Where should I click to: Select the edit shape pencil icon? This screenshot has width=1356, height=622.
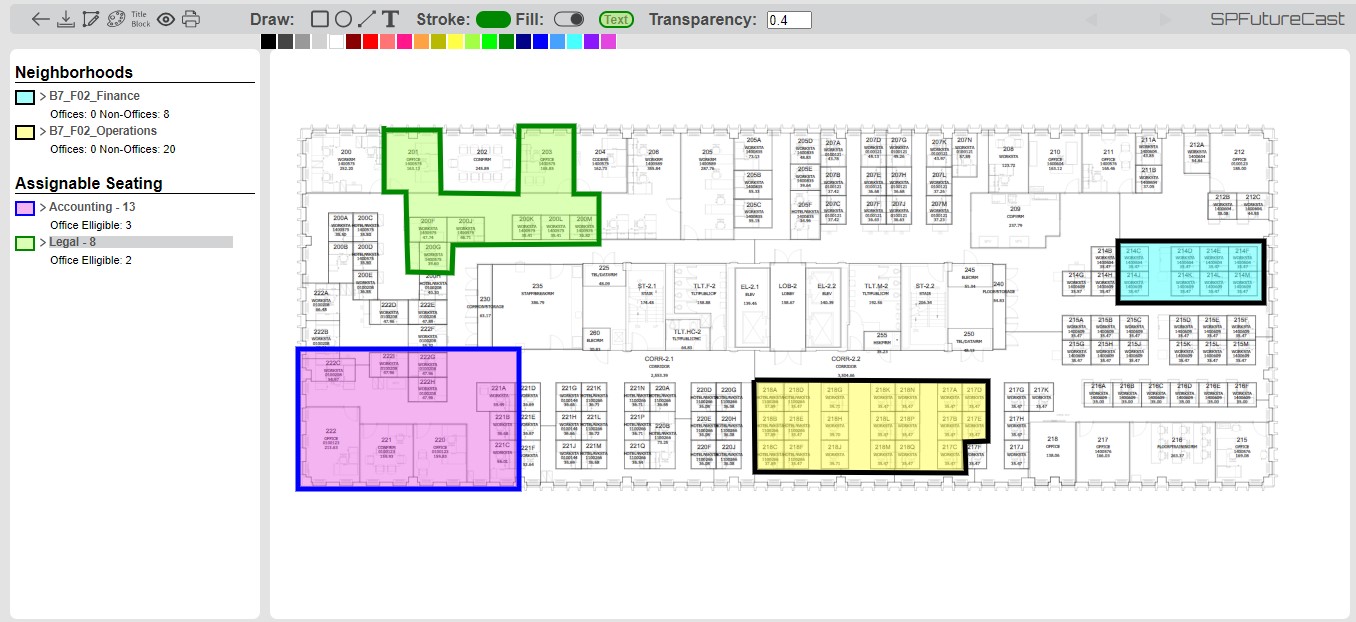[x=91, y=19]
